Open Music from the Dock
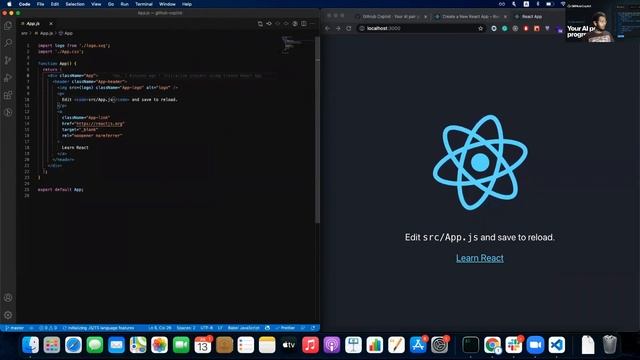 (310, 345)
